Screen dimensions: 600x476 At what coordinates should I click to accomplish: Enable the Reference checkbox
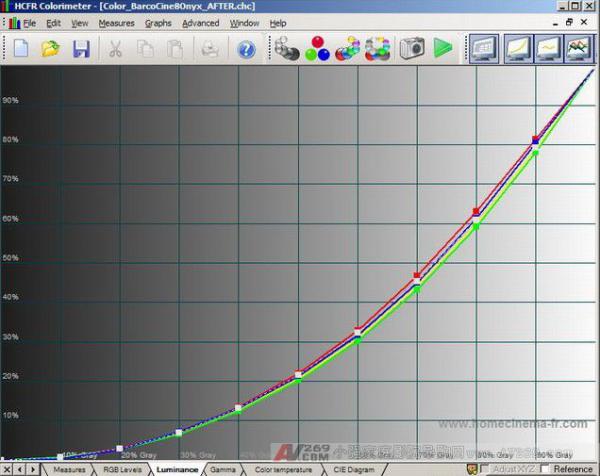pyautogui.click(x=545, y=468)
